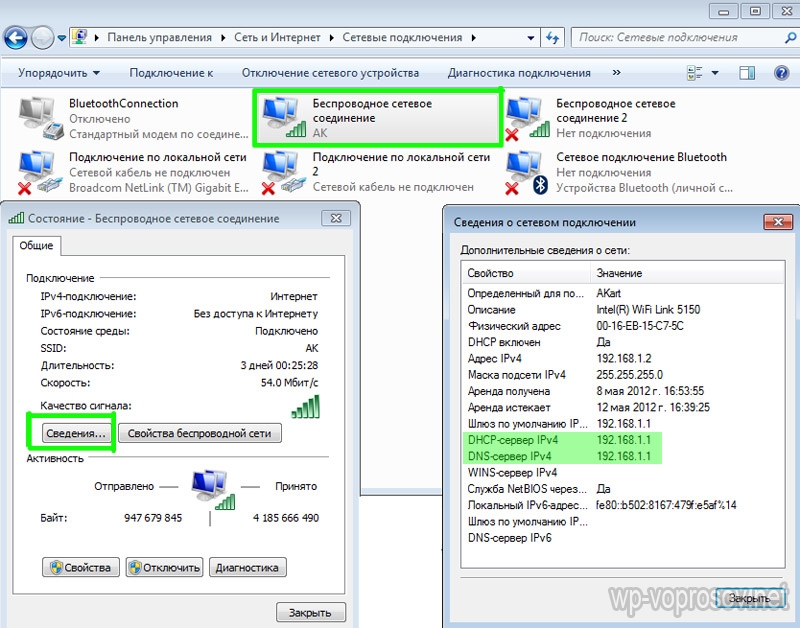Close the network details dialog via red X
The image size is (800, 628).
[778, 222]
